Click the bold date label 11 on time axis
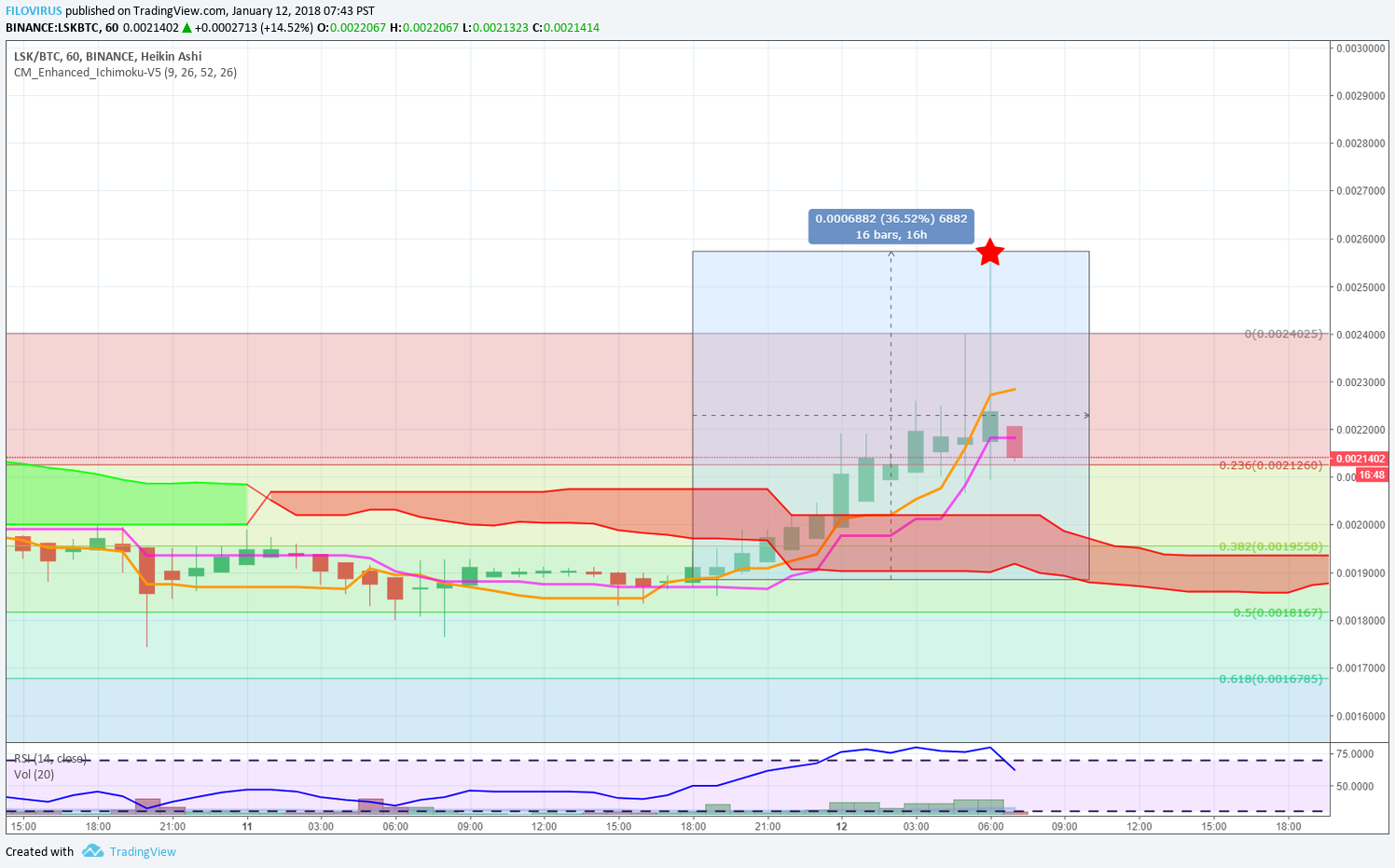Image resolution: width=1395 pixels, height=868 pixels. 247,826
